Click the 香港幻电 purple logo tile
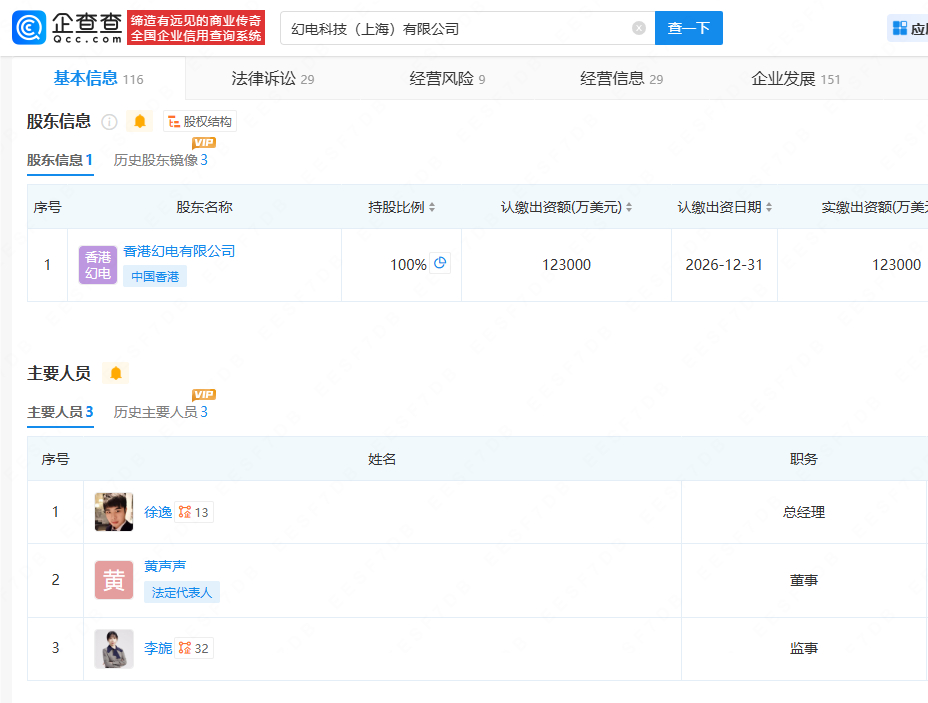 98,265
